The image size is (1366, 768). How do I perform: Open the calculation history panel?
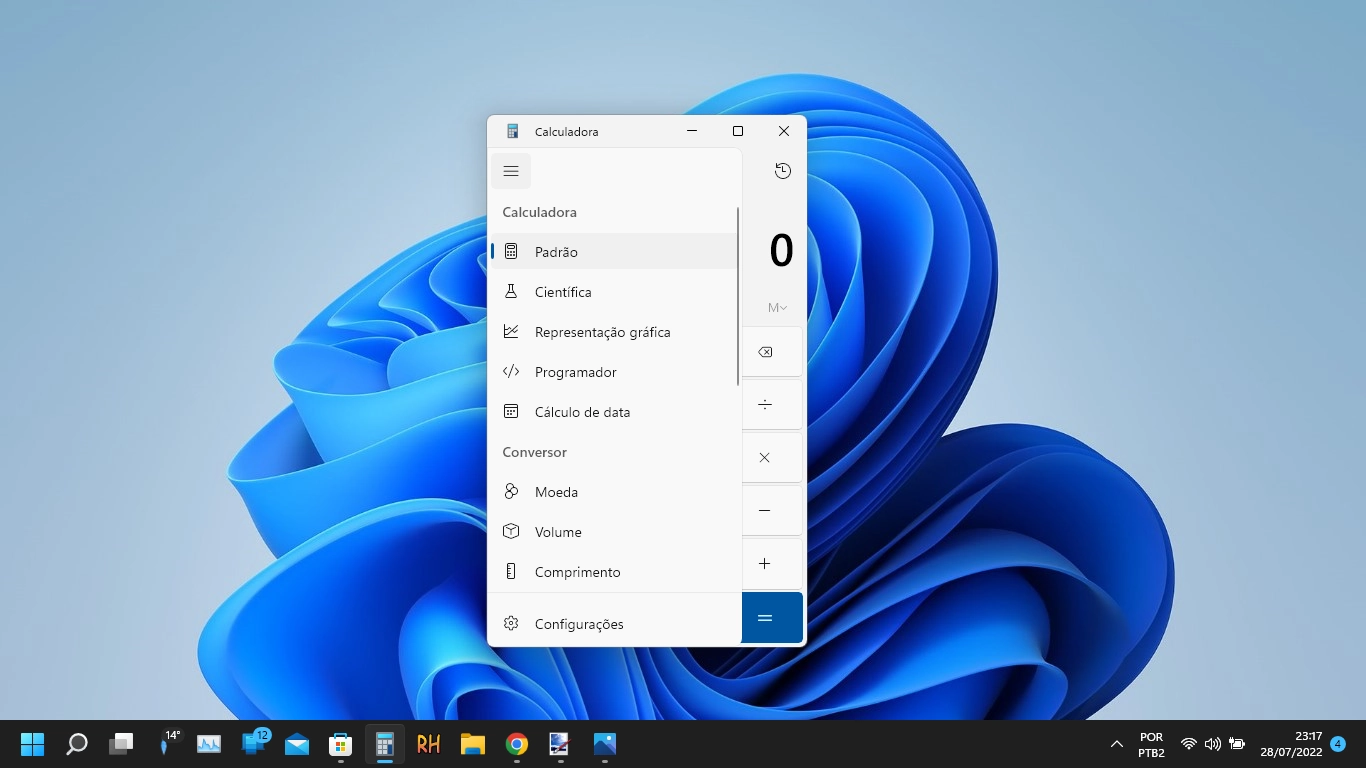pos(783,171)
